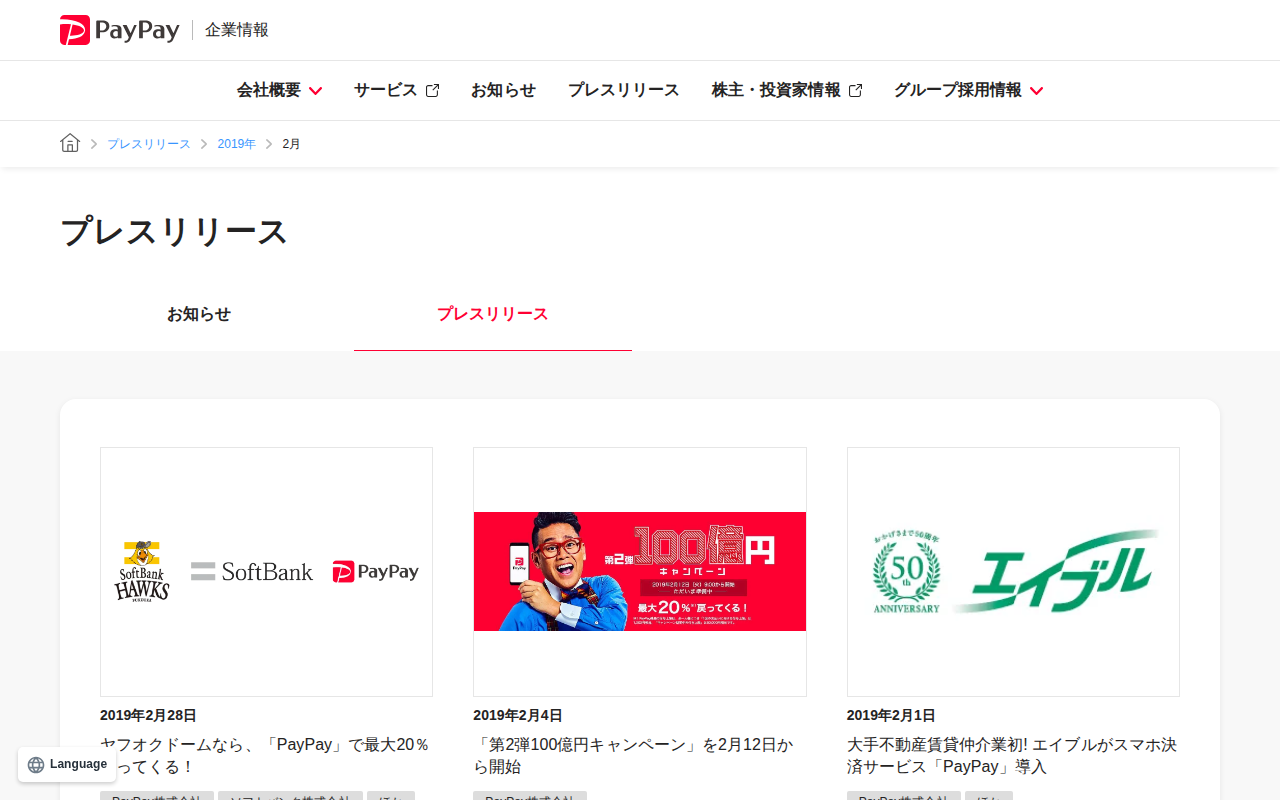Select the 2月 breadcrumb text

point(291,144)
